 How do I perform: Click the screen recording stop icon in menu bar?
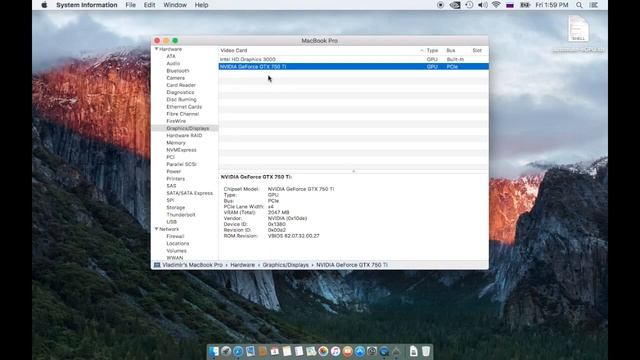coord(440,5)
